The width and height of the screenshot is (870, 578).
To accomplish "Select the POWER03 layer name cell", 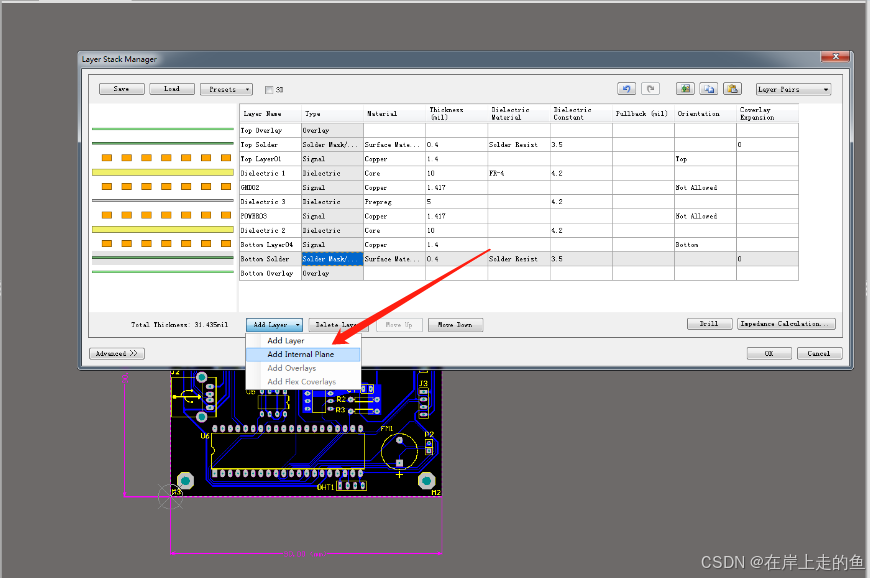I will tap(270, 216).
